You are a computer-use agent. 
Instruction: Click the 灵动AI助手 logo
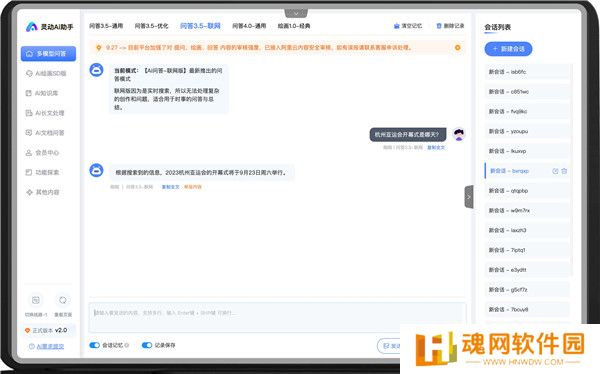(x=49, y=27)
